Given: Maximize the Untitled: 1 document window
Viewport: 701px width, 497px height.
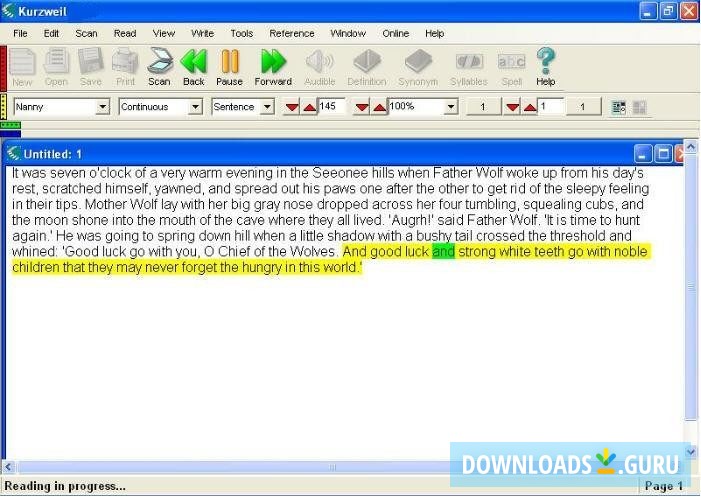Looking at the screenshot, I should (x=663, y=154).
